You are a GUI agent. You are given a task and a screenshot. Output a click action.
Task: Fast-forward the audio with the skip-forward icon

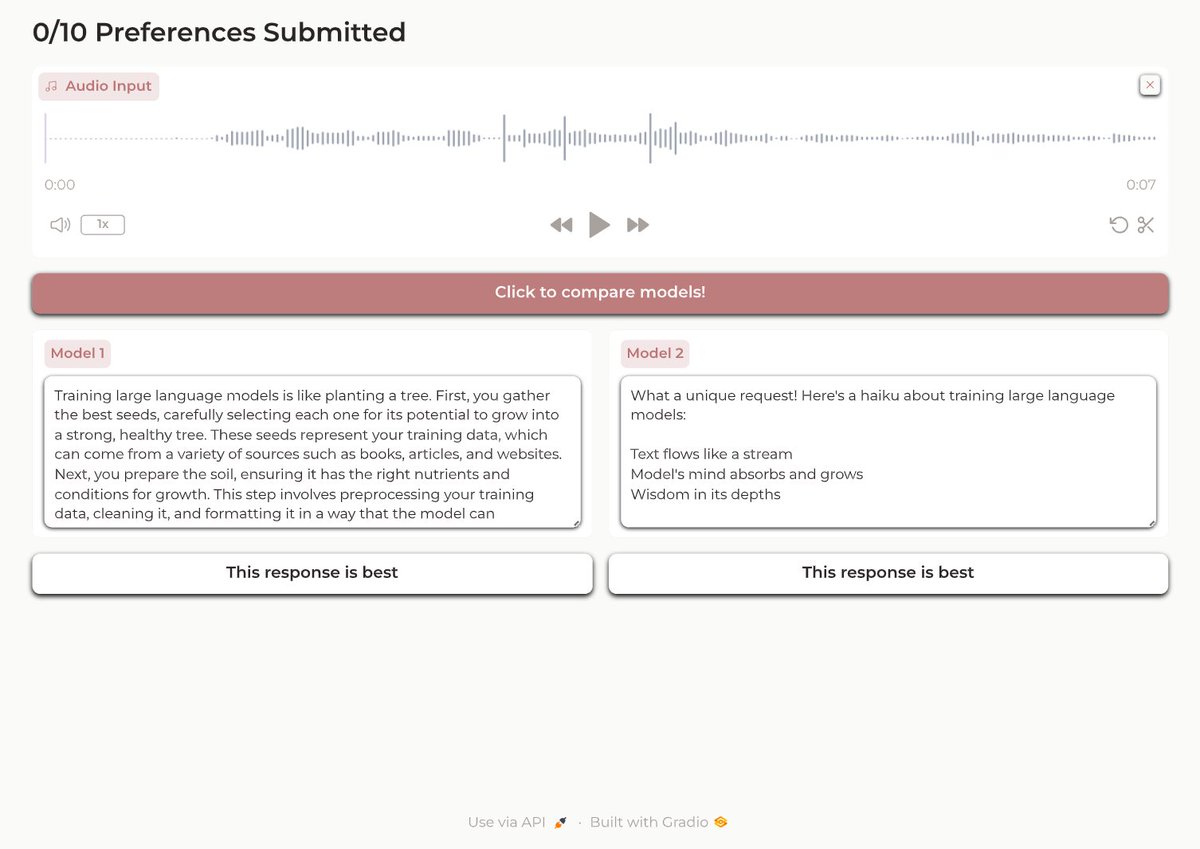click(638, 225)
